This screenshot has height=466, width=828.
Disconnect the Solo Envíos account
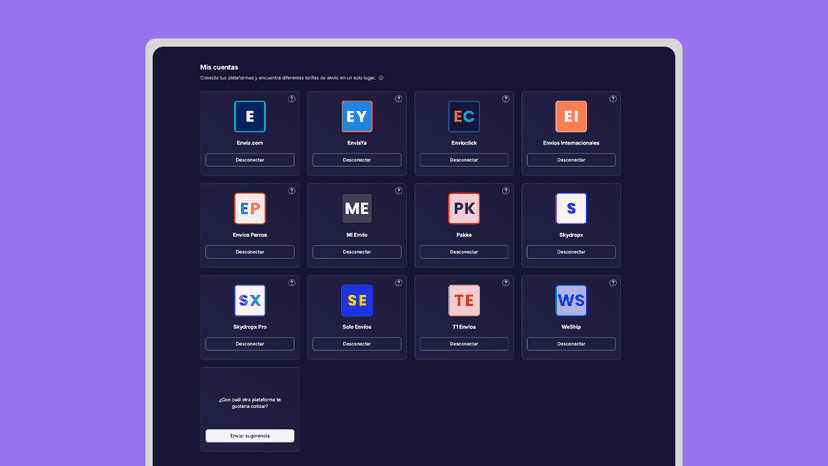click(x=357, y=343)
